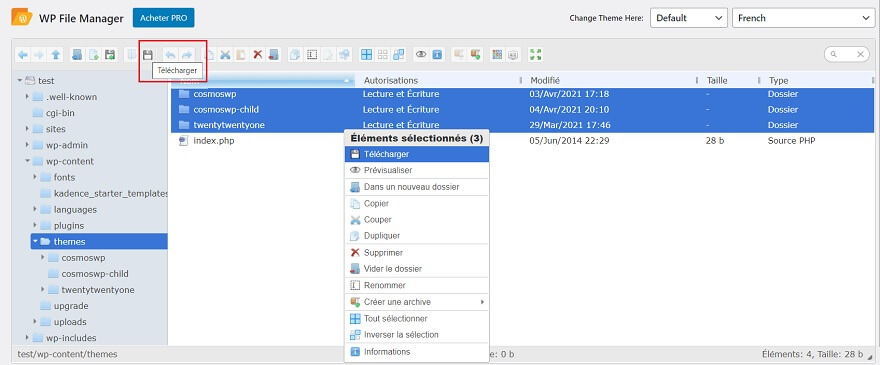Viewport: 880px width, 365px height.
Task: Open the French language dropdown
Action: point(803,18)
